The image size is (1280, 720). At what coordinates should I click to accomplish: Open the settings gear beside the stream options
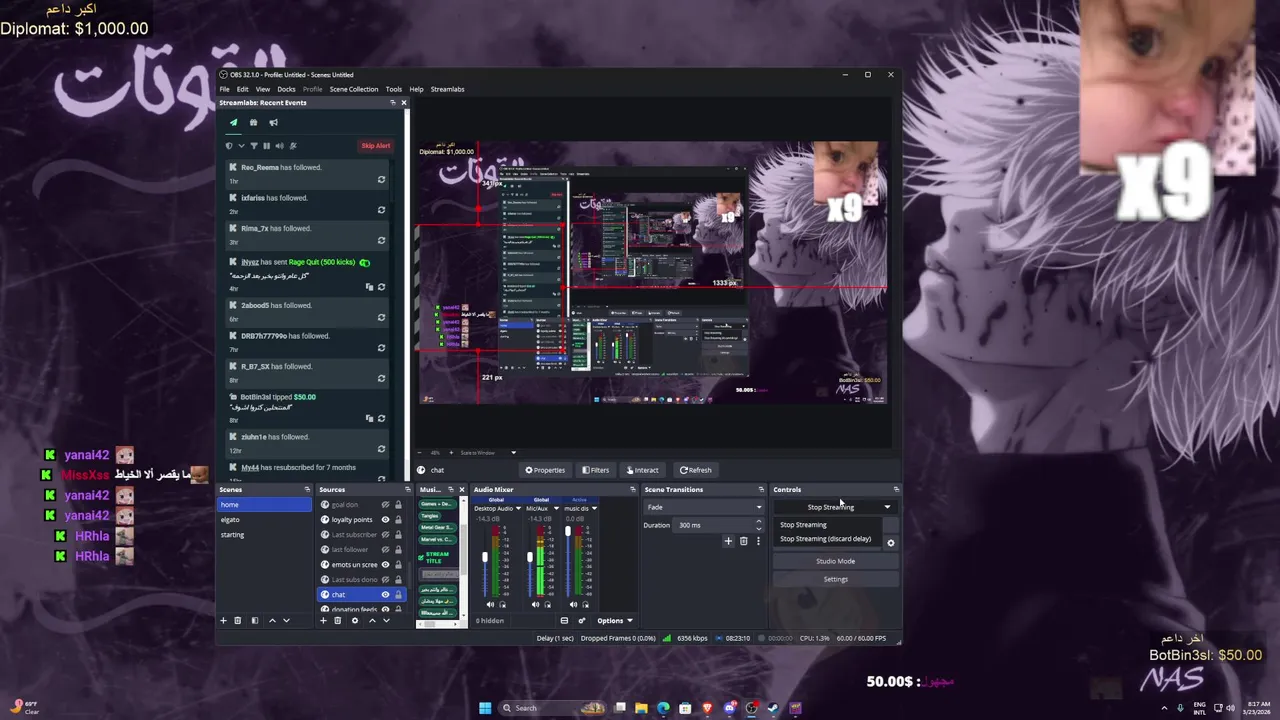(x=891, y=543)
